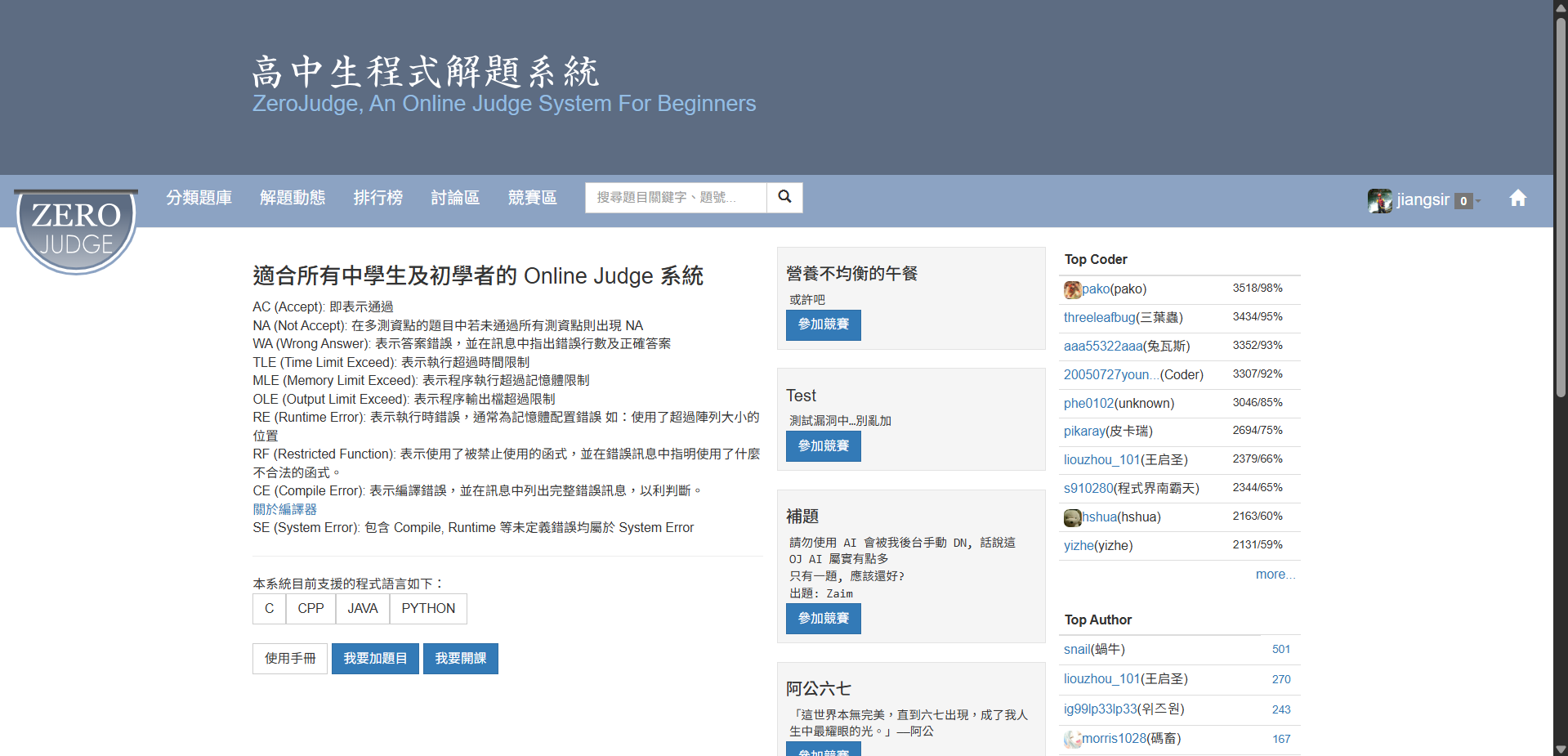This screenshot has height=756, width=1568.
Task: Click the more... link under Top Coder
Action: coord(1275,575)
